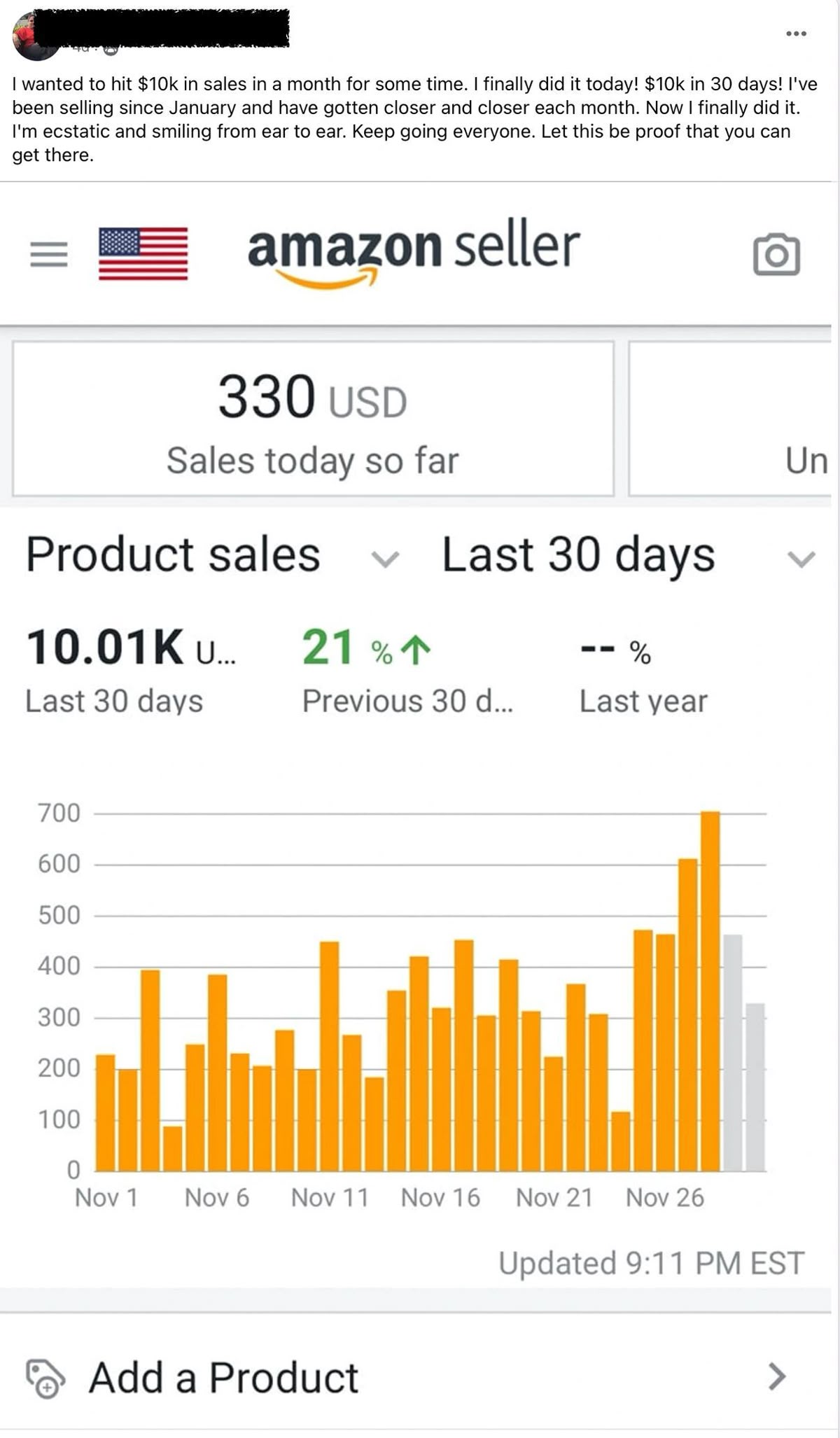Select the last gray bar in chart
This screenshot has width=840, height=1438.
pos(755,1087)
